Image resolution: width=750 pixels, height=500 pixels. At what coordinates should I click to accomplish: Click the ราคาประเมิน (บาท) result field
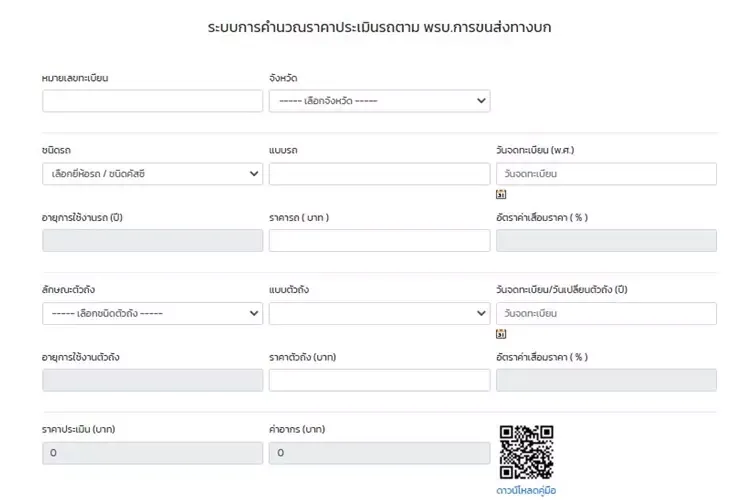152,453
